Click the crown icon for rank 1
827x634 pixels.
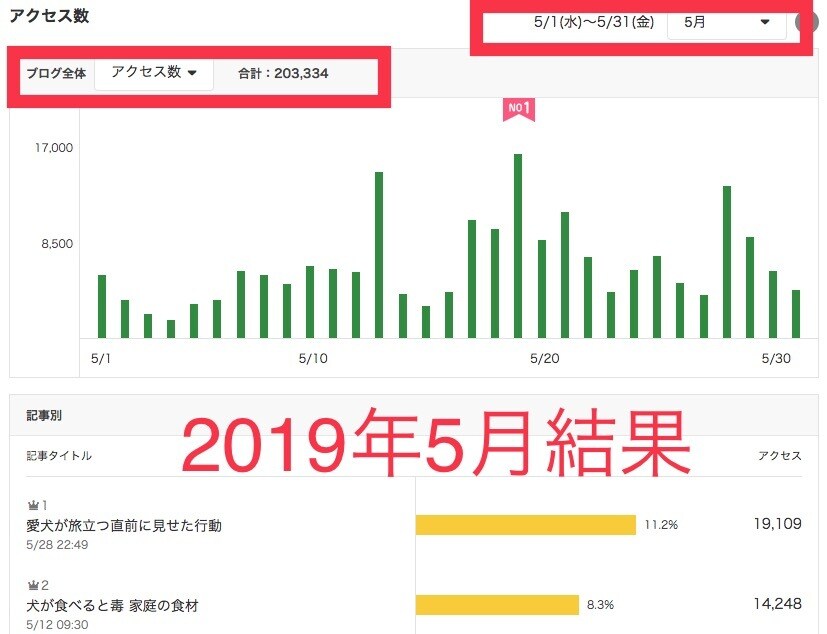[33, 506]
